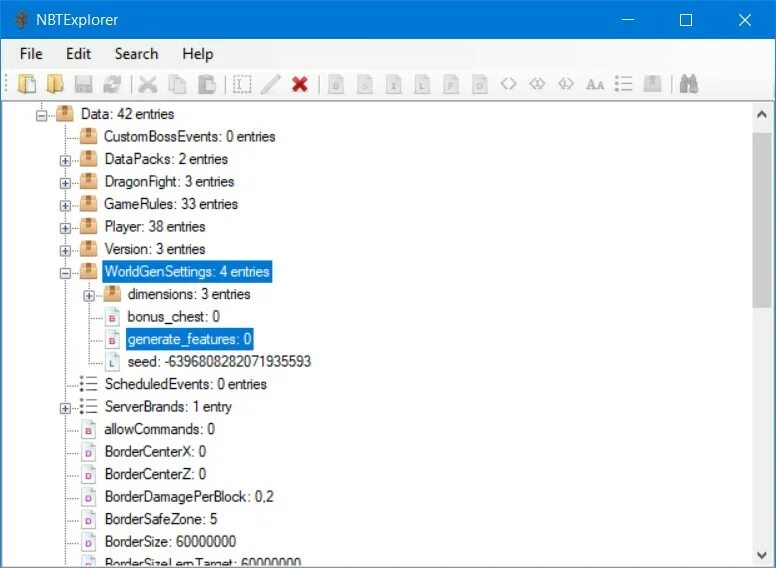
Task: Click the Refresh toolbar icon
Action: pyautogui.click(x=112, y=84)
